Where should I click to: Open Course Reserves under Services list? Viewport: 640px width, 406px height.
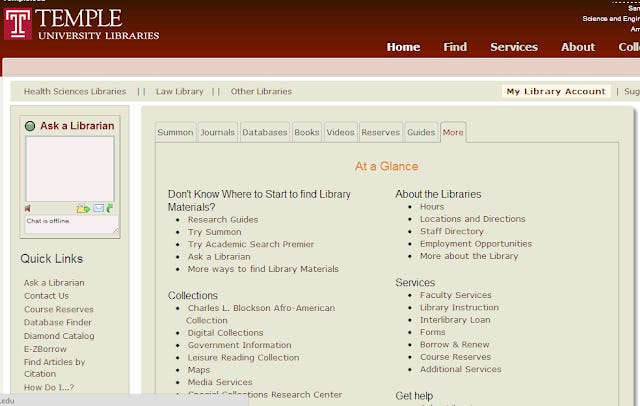coord(456,357)
